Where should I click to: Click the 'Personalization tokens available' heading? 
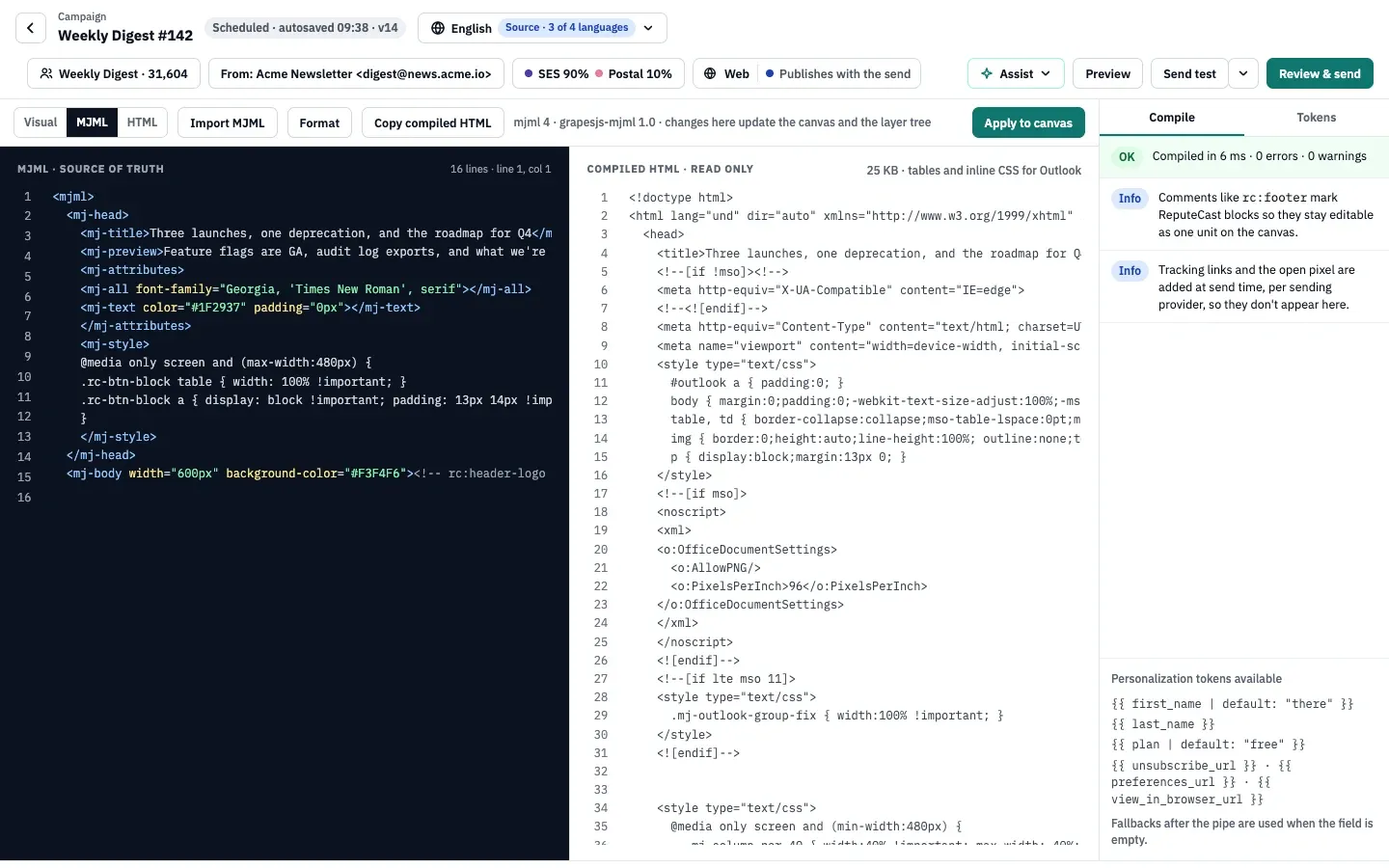click(x=1196, y=679)
